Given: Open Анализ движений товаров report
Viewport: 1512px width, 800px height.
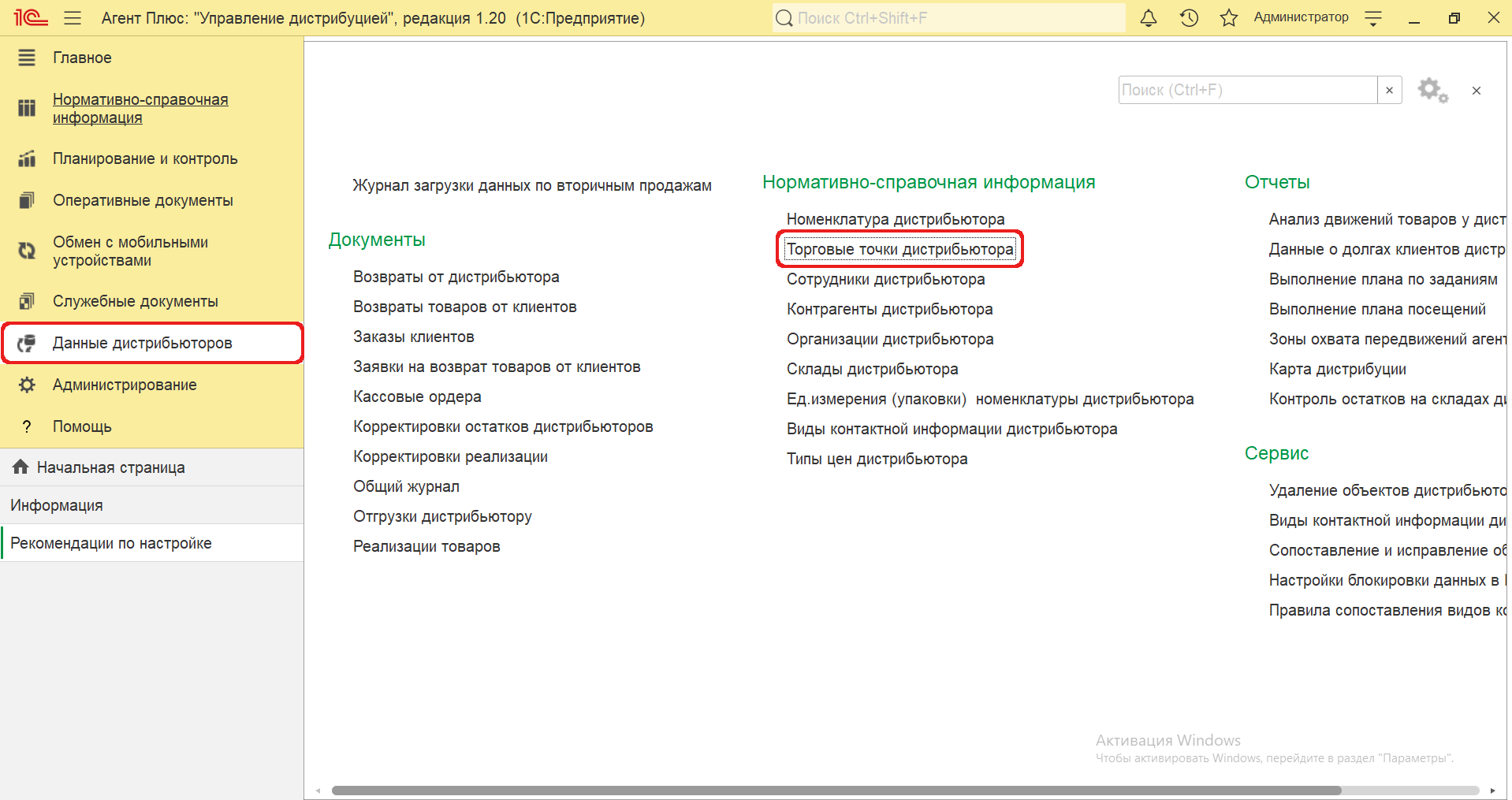Looking at the screenshot, I should pyautogui.click(x=1387, y=219).
